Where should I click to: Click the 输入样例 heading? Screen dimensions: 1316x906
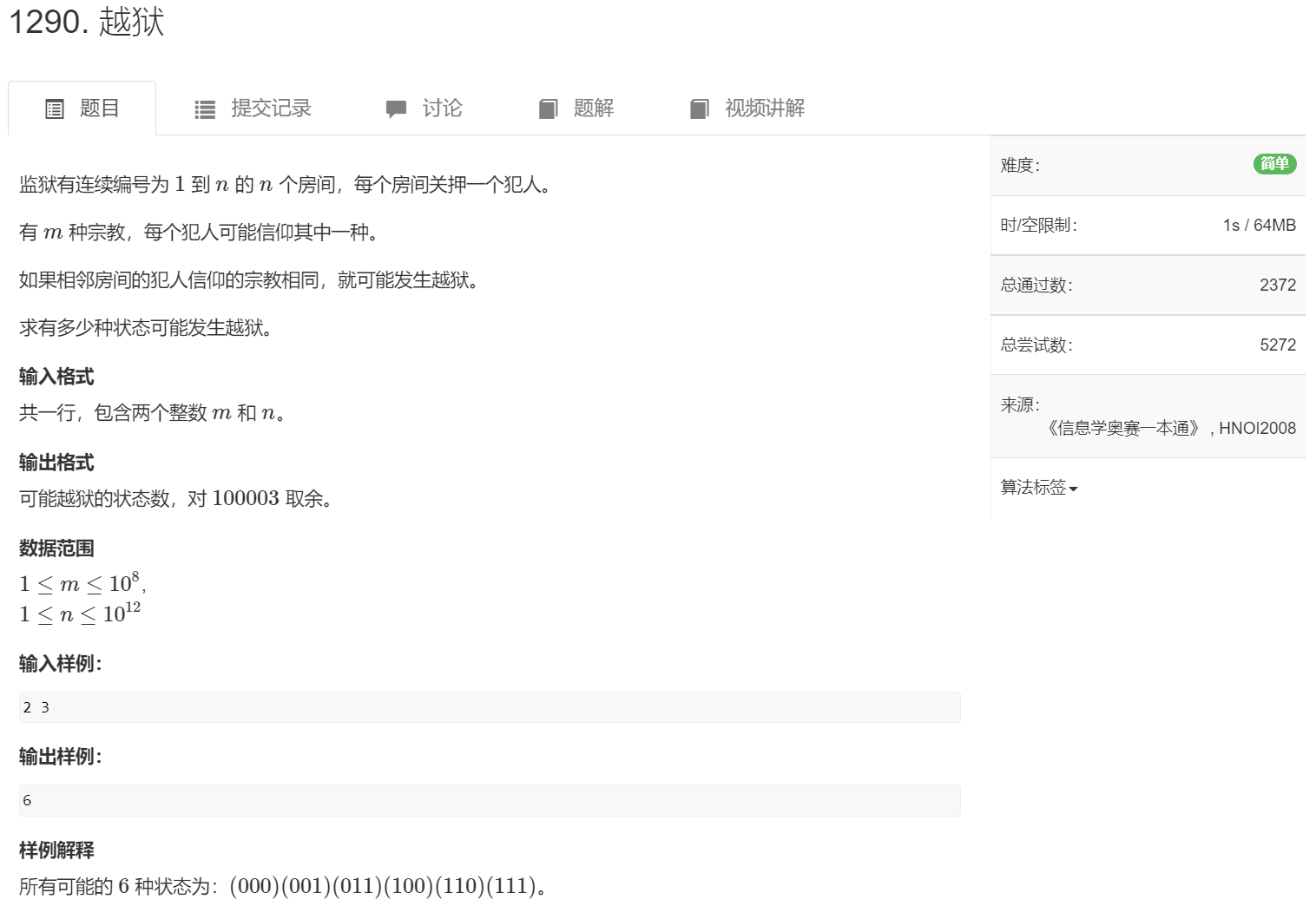(x=61, y=664)
